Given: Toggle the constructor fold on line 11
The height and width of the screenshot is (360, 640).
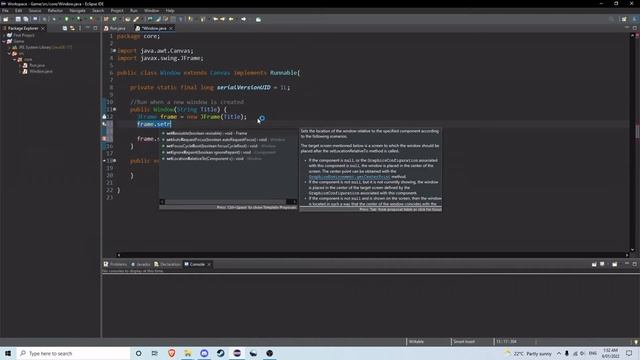Looking at the screenshot, I should [x=115, y=109].
